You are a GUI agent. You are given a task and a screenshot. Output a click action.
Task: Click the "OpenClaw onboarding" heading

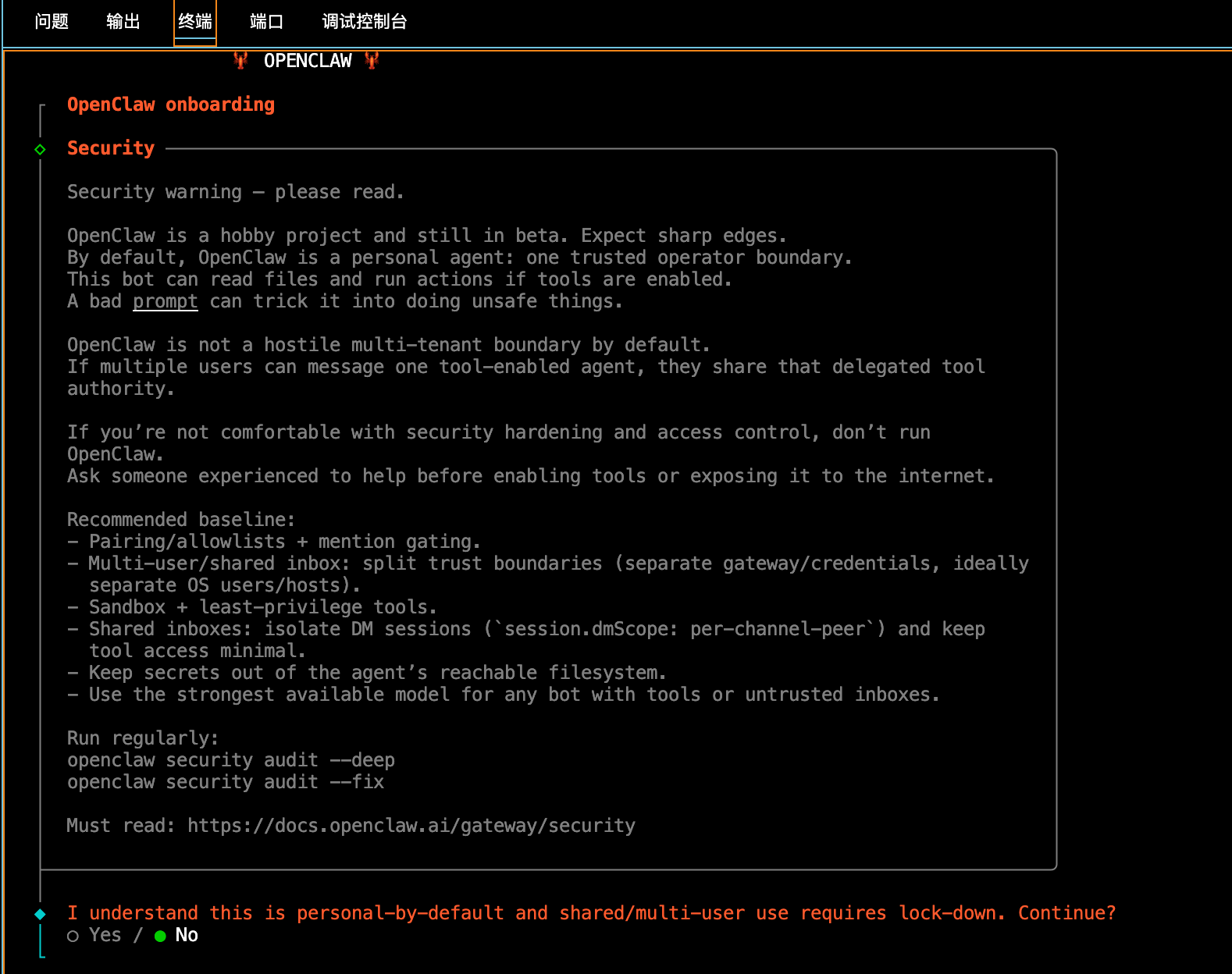pyautogui.click(x=171, y=105)
